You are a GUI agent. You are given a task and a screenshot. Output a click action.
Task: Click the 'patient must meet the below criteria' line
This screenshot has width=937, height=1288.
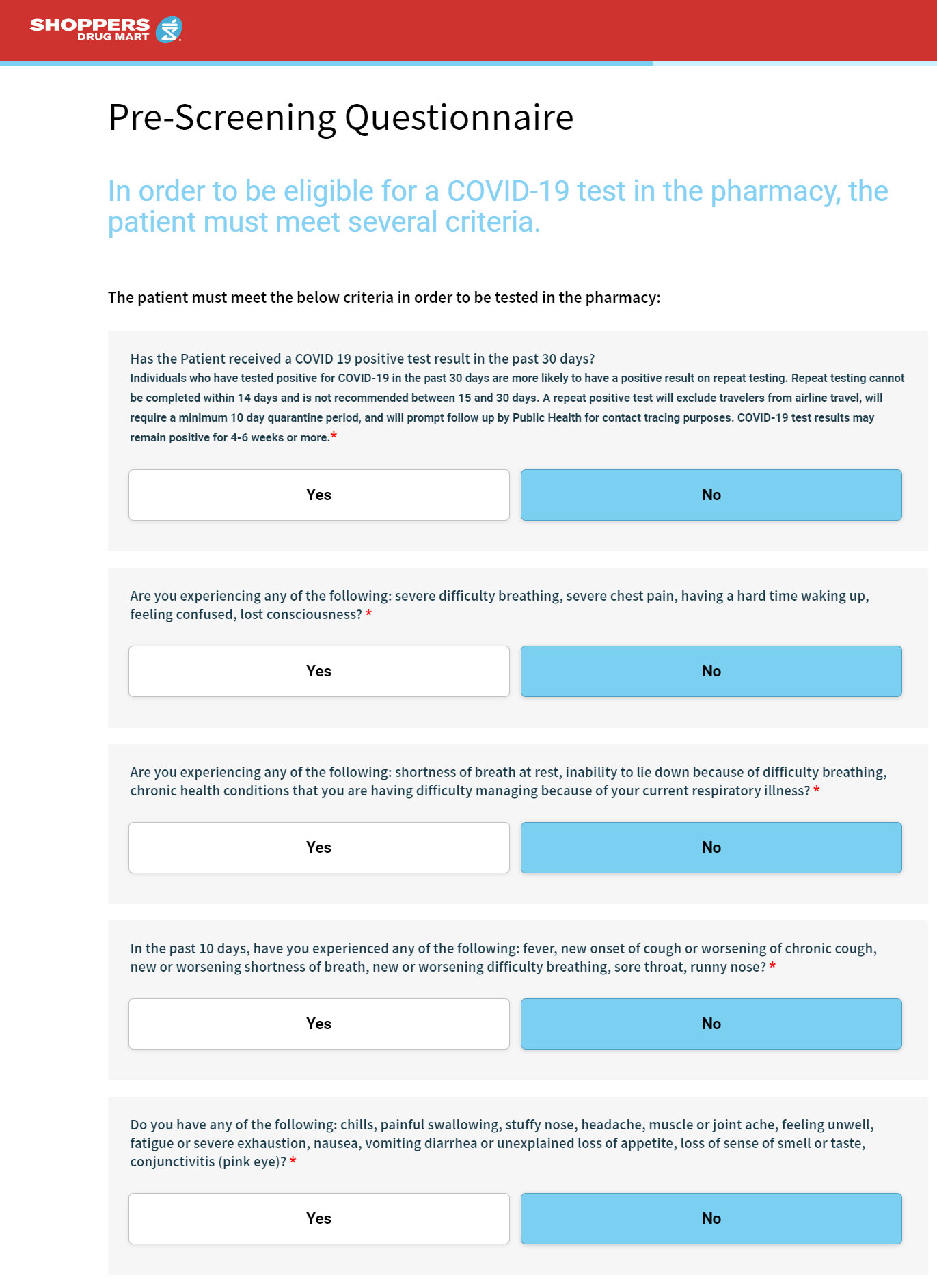point(384,297)
